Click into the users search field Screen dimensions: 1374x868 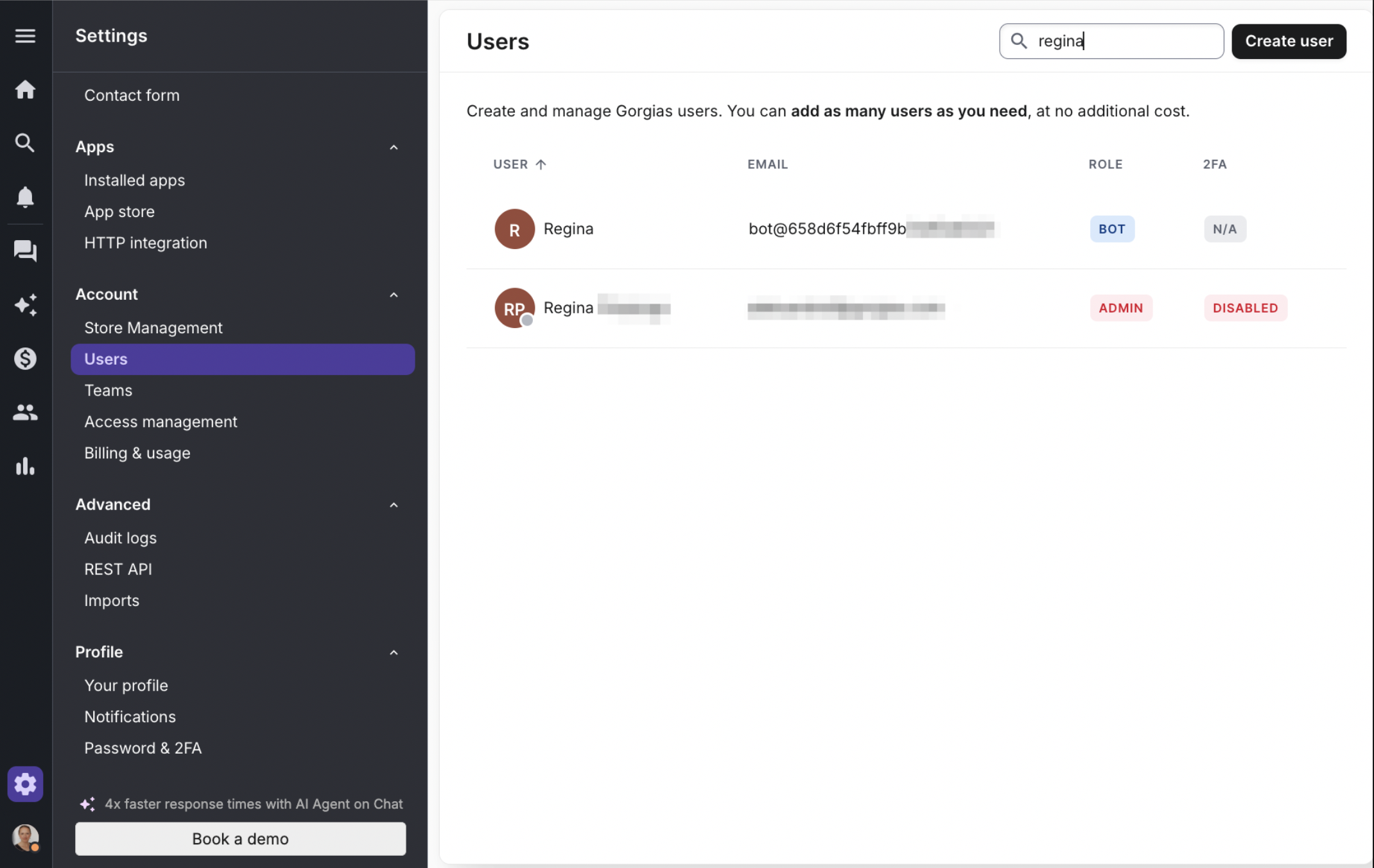click(1111, 41)
